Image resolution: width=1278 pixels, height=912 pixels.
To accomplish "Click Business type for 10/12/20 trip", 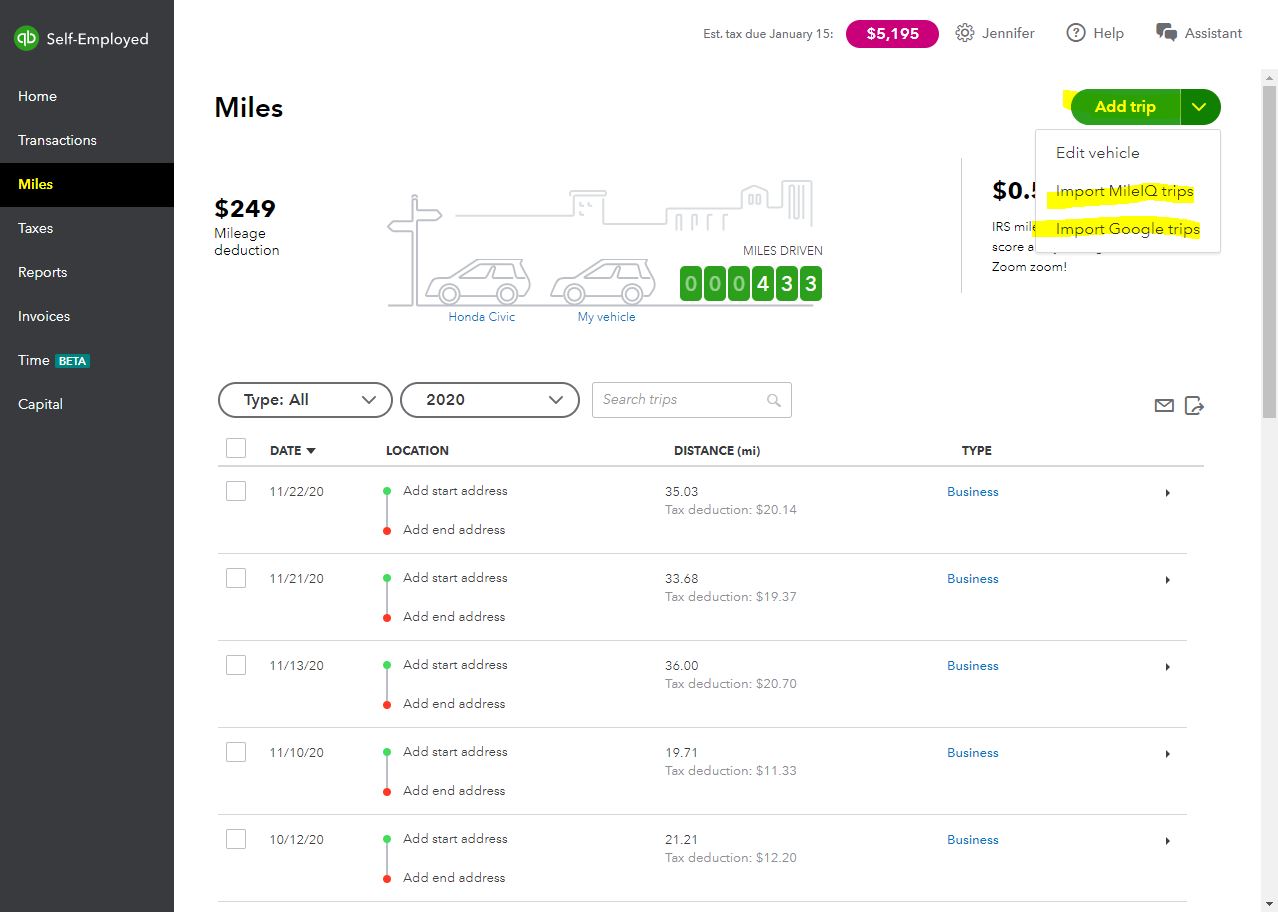I will tap(973, 840).
